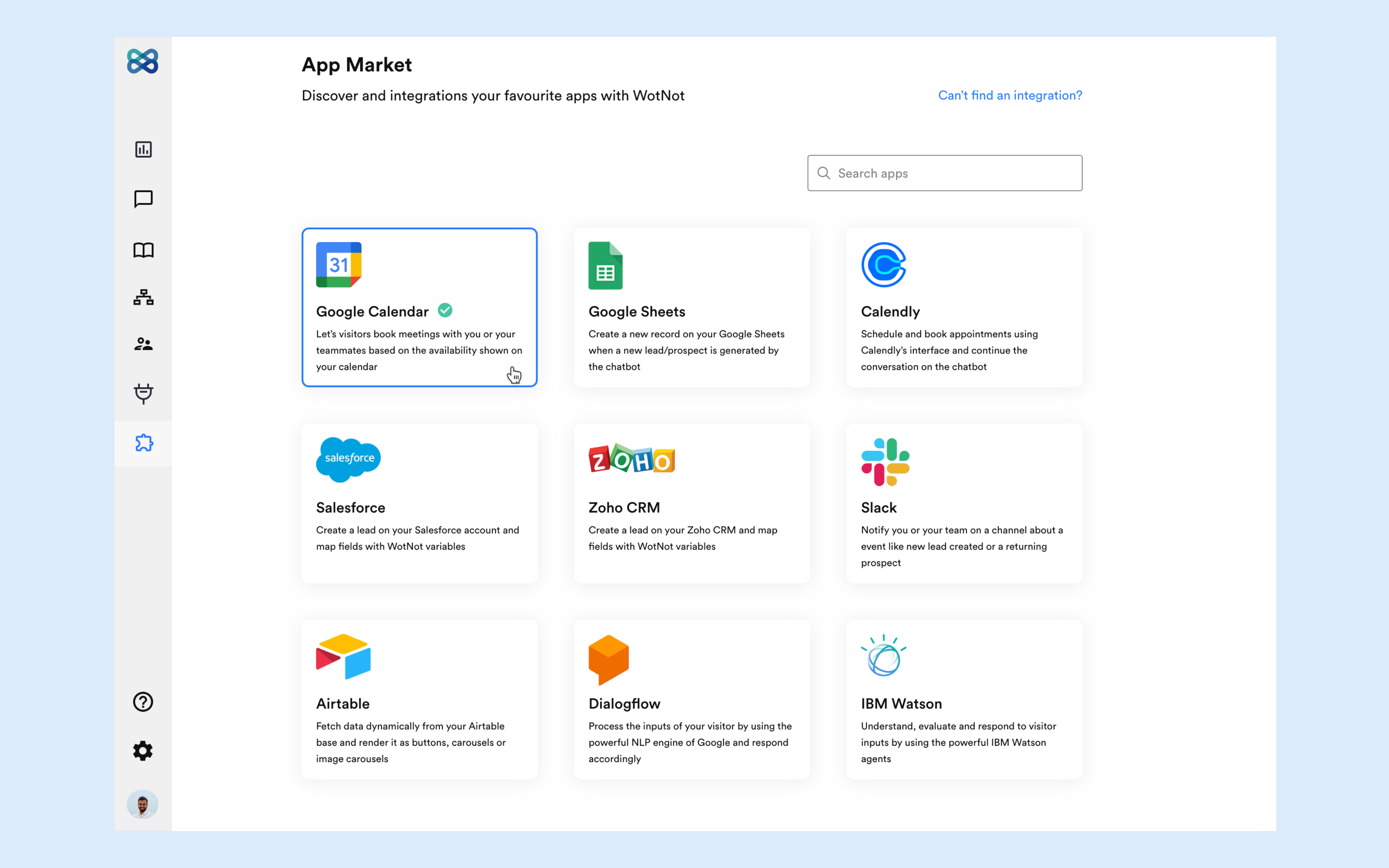Open the analytics bar-chart icon in sidebar
Screen dimensions: 1389x868
(143, 150)
